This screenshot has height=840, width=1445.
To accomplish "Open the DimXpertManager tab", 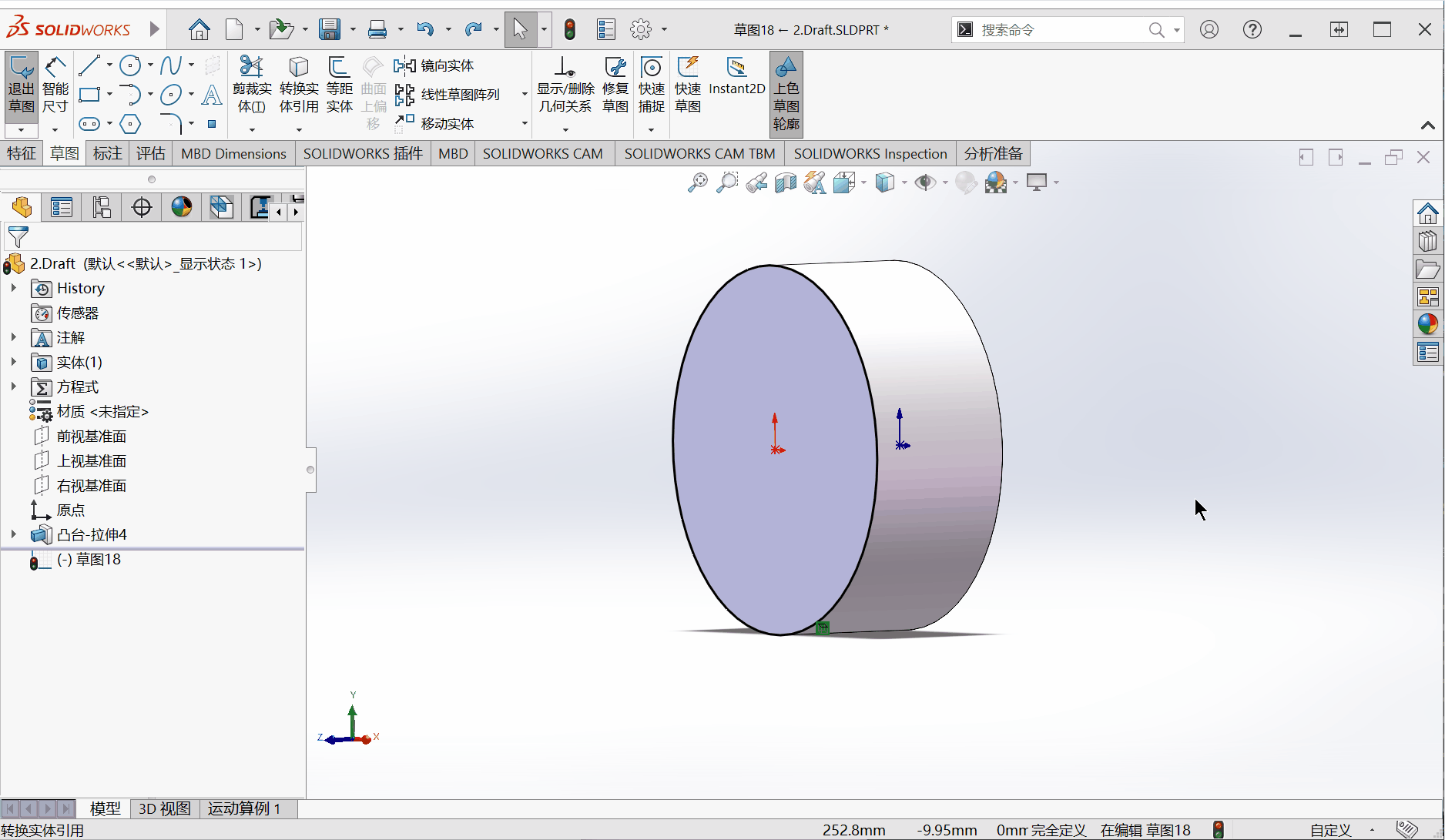I will point(142,207).
